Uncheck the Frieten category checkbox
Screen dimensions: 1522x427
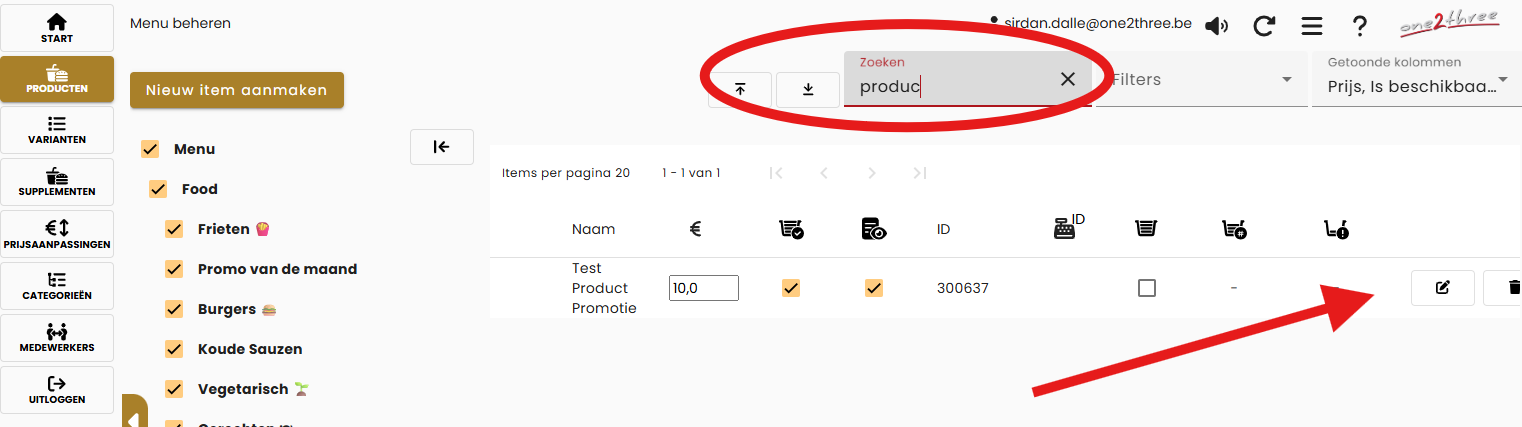(174, 229)
